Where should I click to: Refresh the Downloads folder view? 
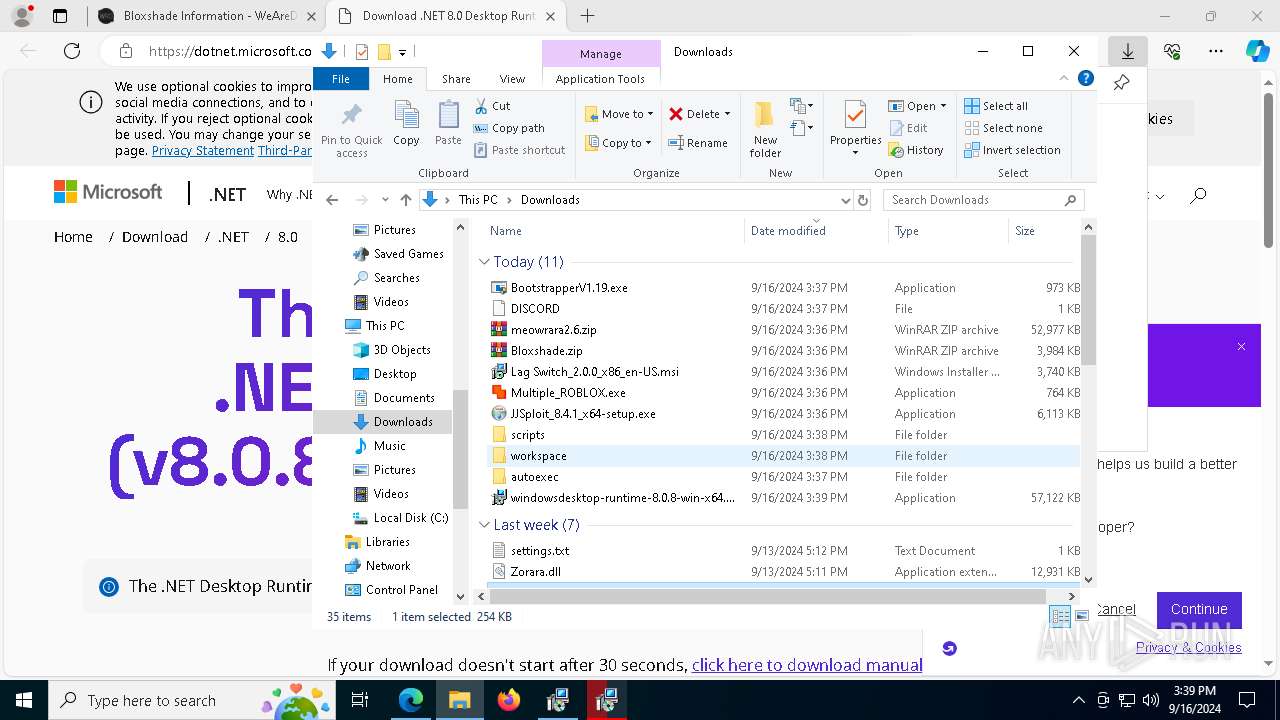click(x=863, y=200)
